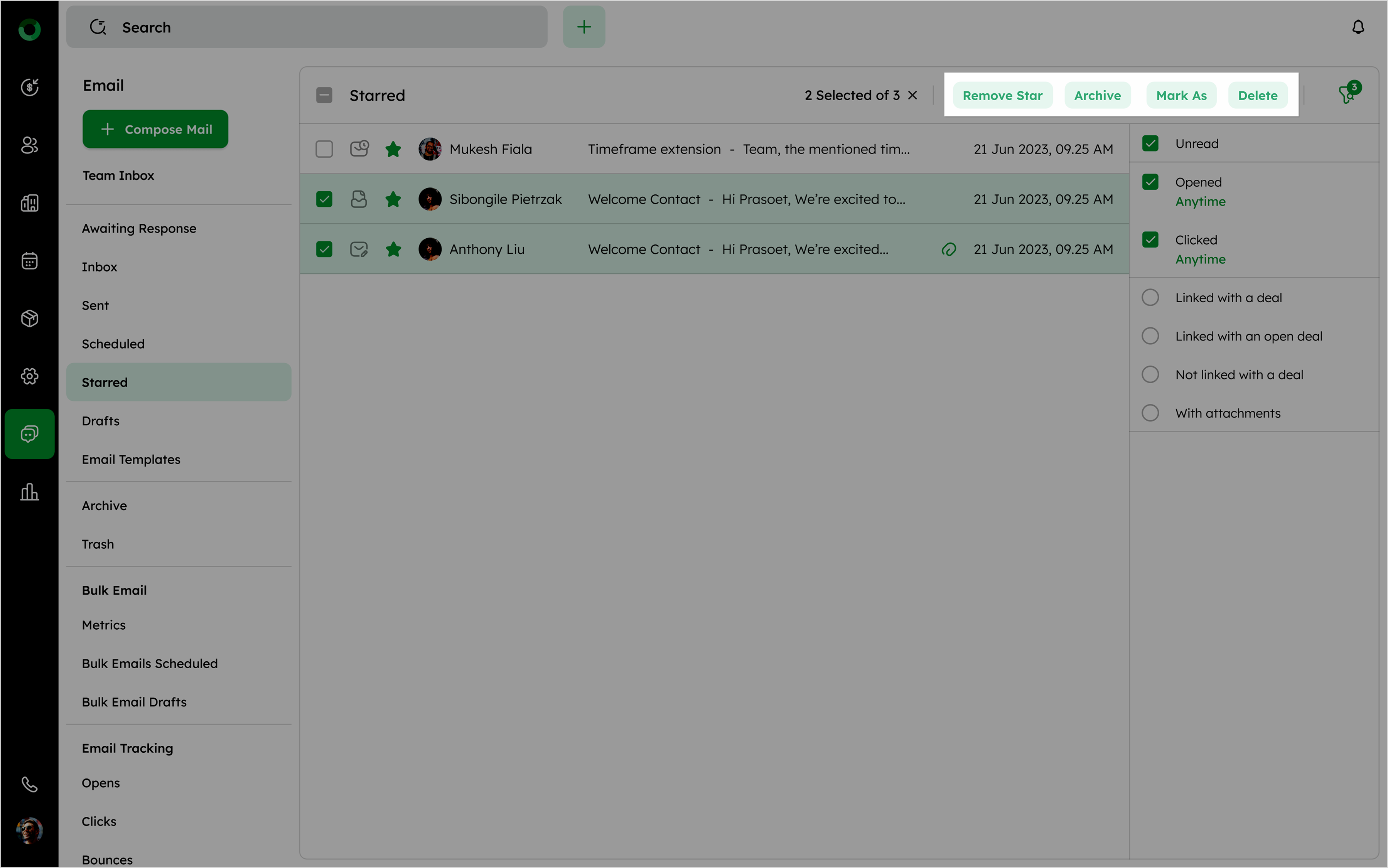Open Settings gear icon in sidebar
This screenshot has height=868, width=1388.
click(29, 376)
